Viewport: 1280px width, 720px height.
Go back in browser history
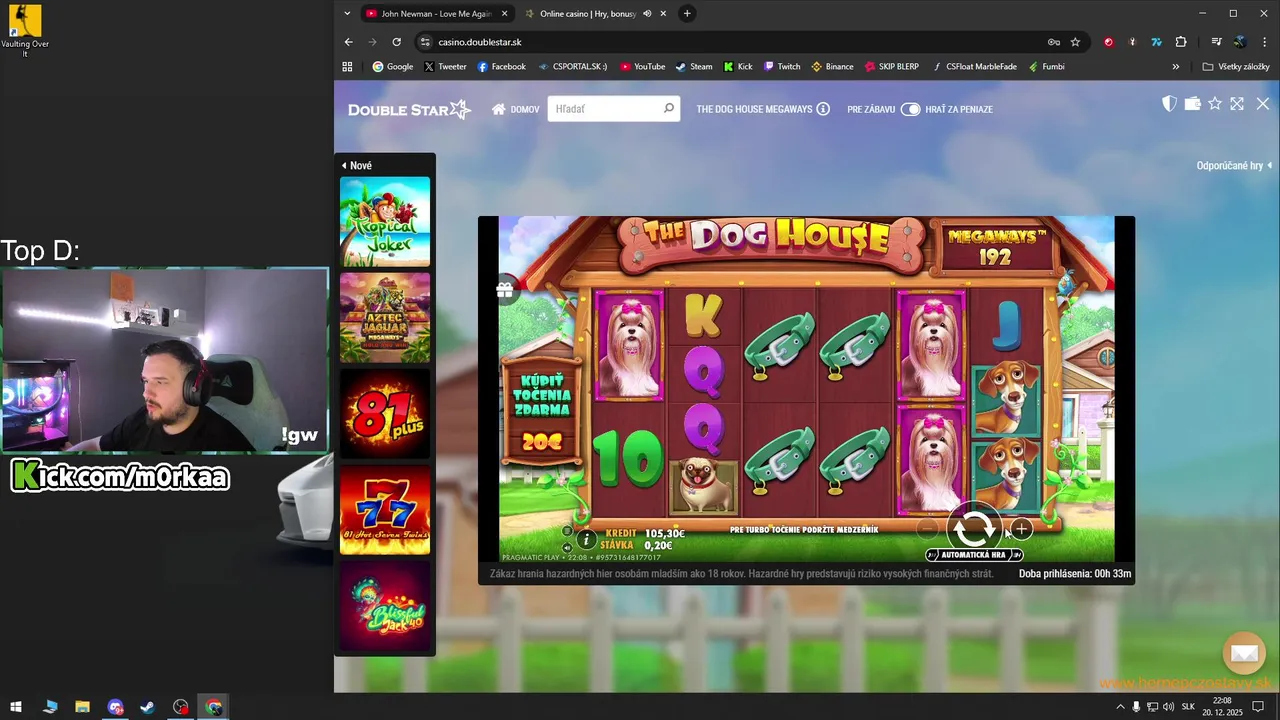(348, 42)
